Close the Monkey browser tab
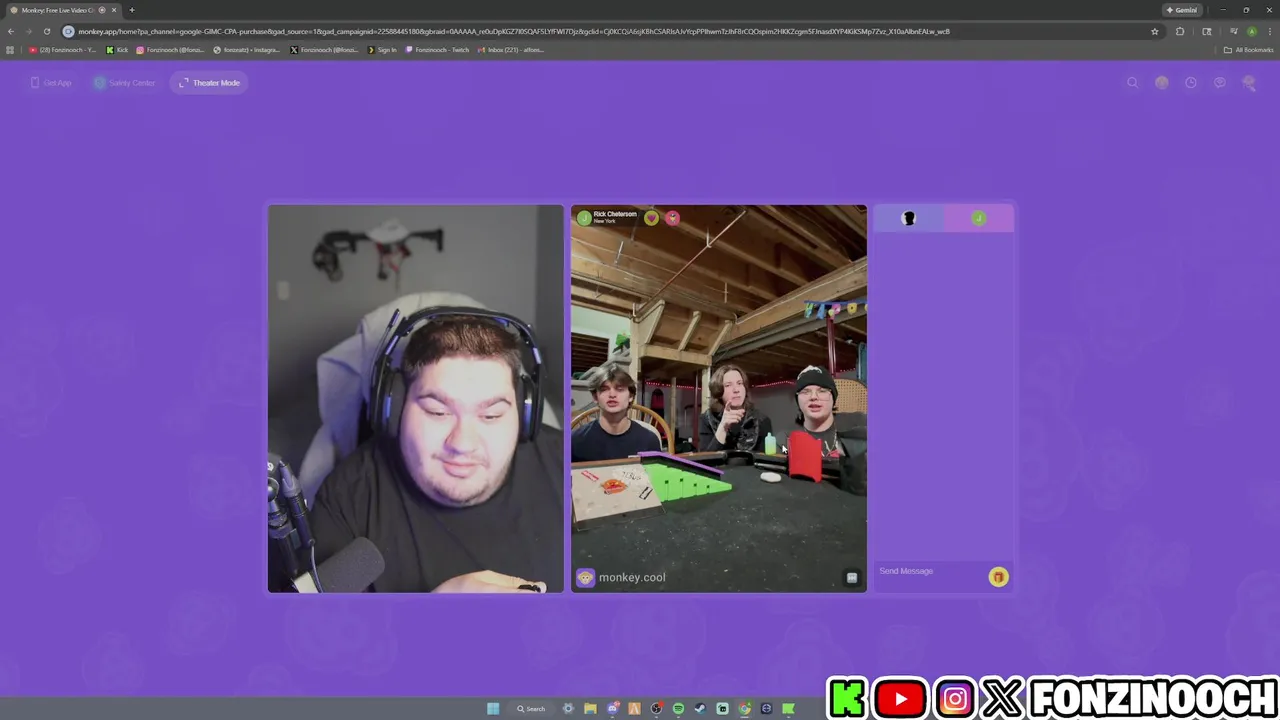 point(114,10)
